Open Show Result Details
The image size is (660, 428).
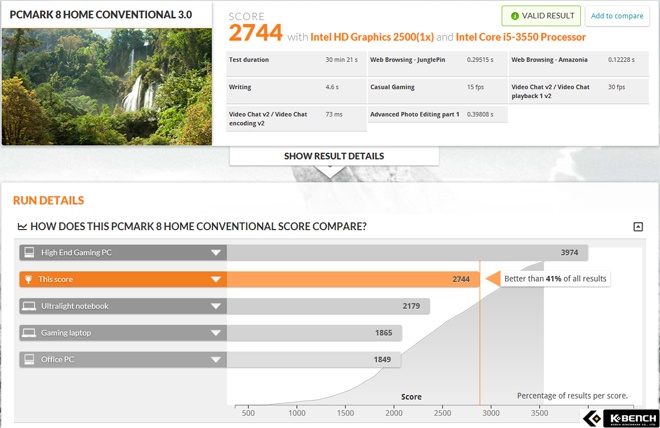(x=334, y=156)
